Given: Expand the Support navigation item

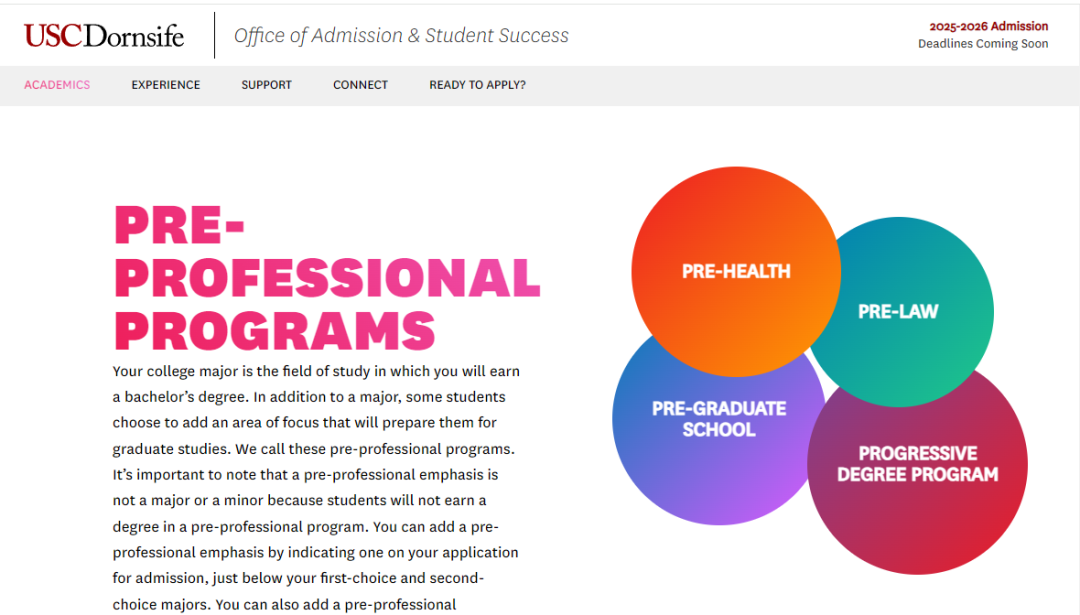Looking at the screenshot, I should click(x=267, y=85).
